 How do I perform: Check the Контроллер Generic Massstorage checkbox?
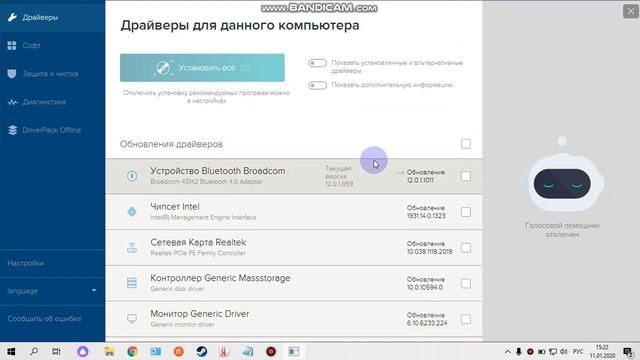tap(466, 283)
